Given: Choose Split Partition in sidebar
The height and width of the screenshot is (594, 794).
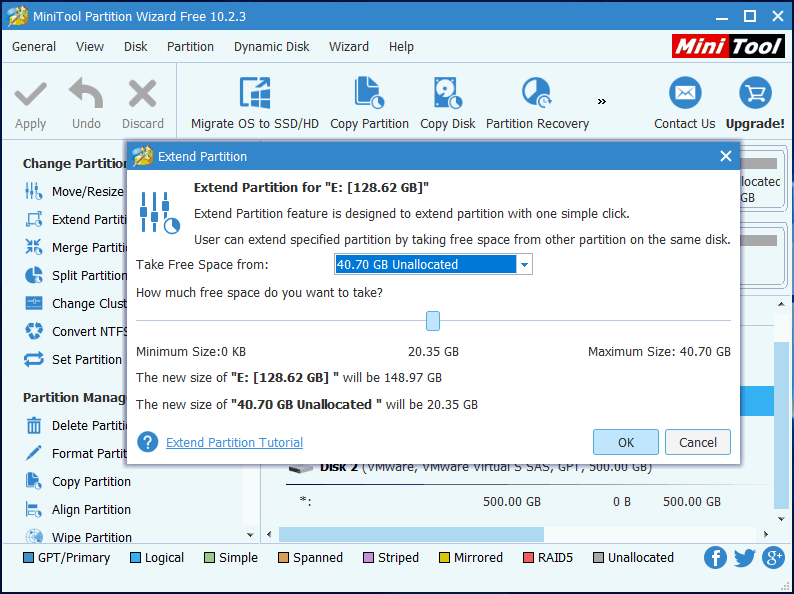Looking at the screenshot, I should 76,275.
